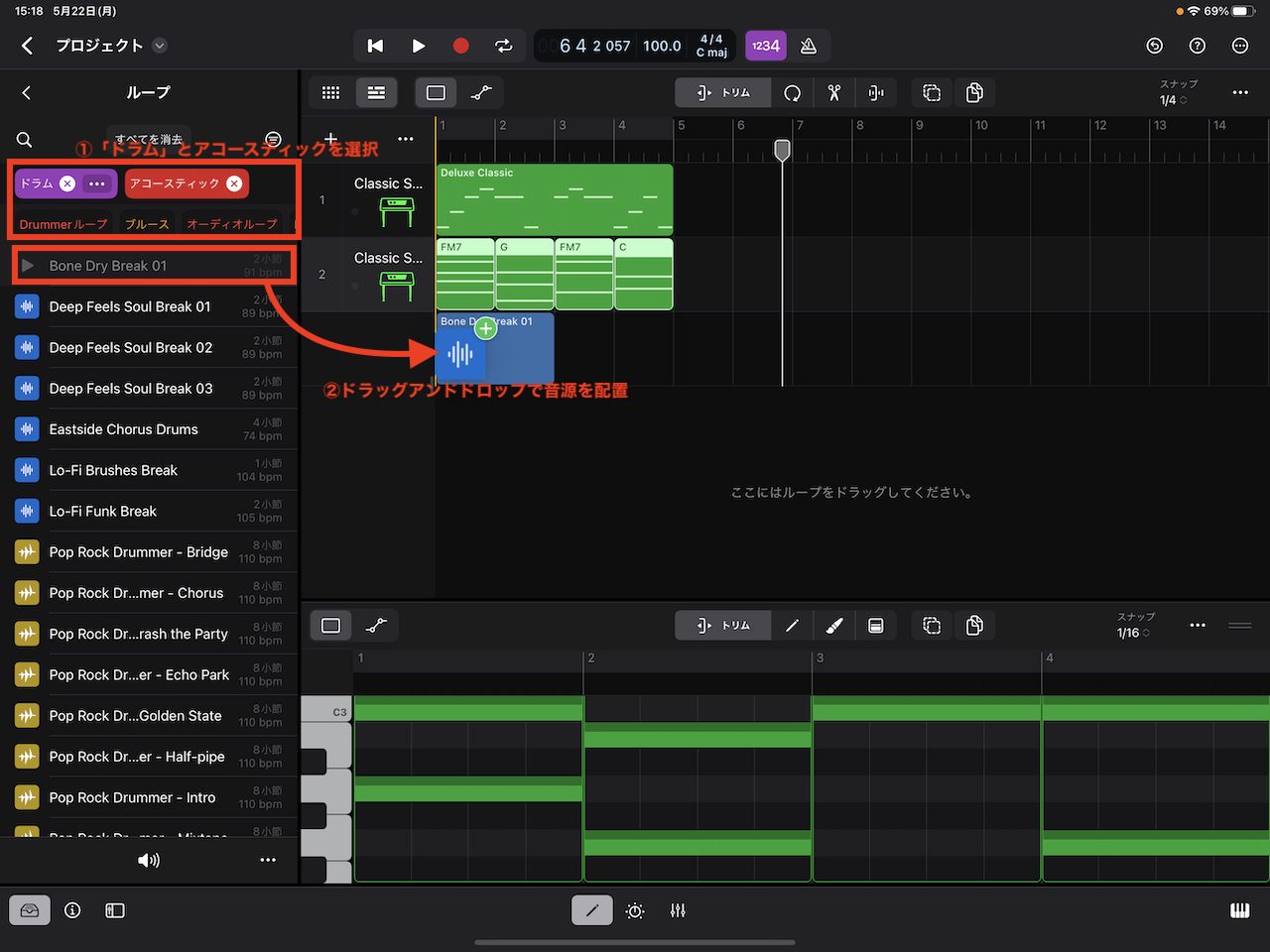Click Pop Rock Drummer - Bridge drummer icon
1270x952 pixels.
(27, 552)
